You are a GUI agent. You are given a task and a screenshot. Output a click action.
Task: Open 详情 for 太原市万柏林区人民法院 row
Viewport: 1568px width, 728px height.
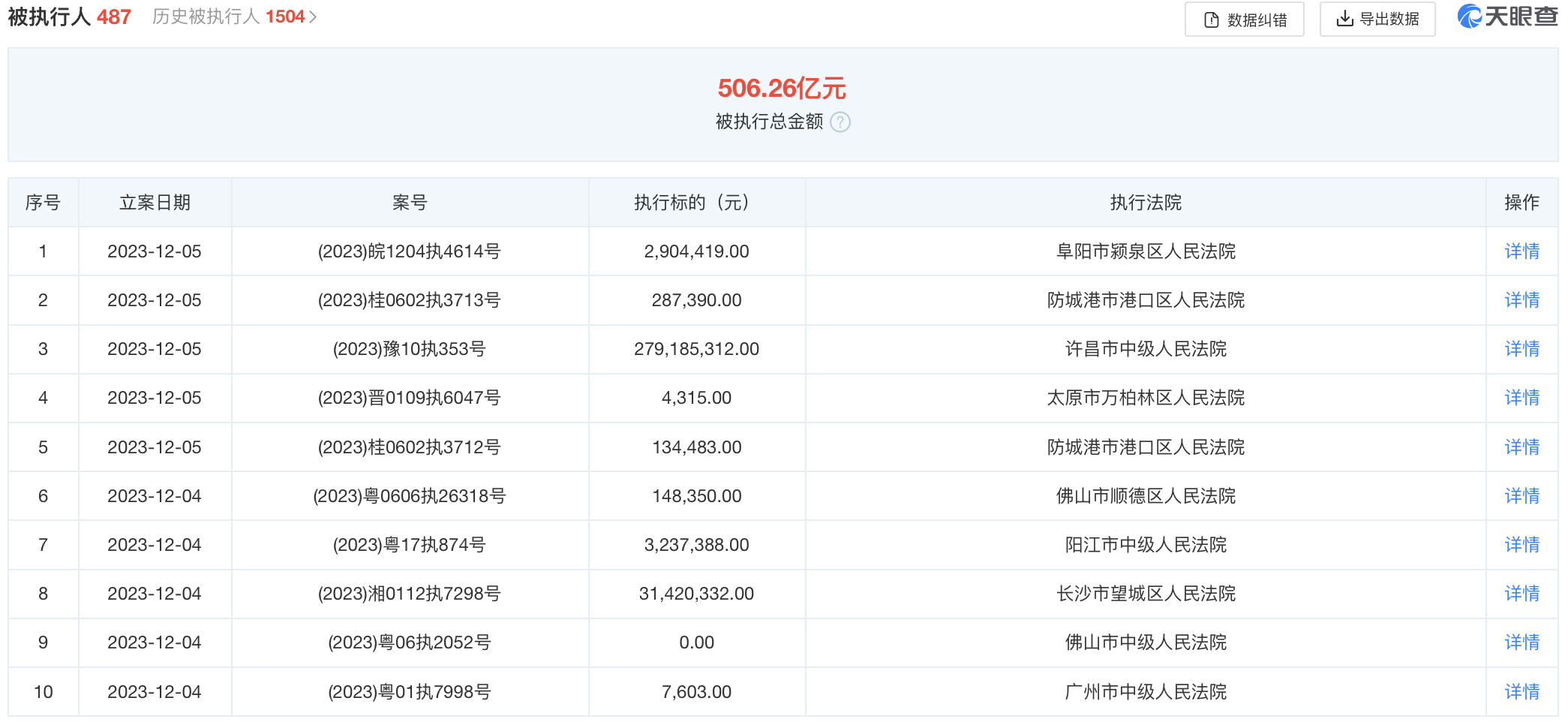[1521, 398]
